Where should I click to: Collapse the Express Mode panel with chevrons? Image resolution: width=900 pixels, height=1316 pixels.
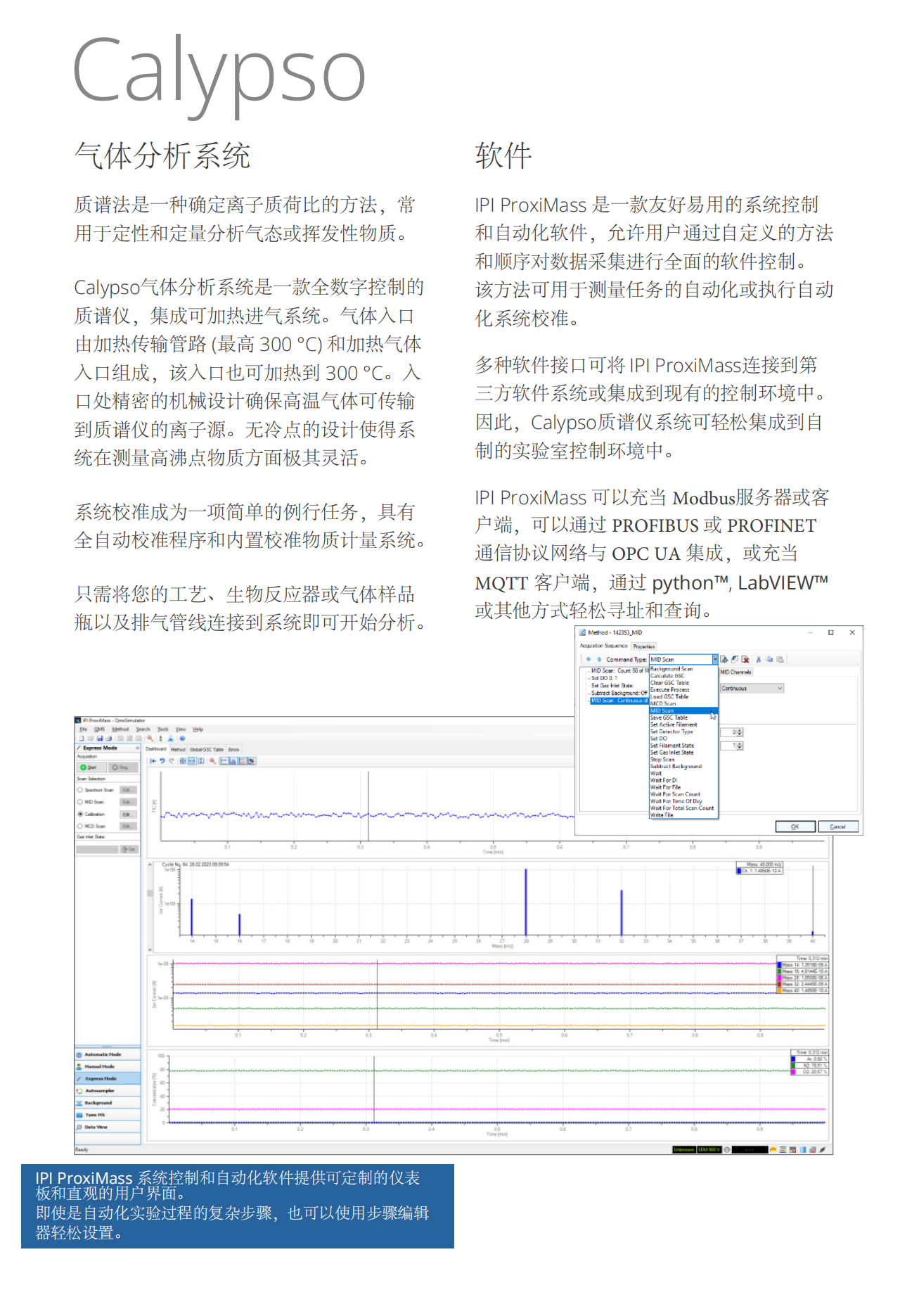pyautogui.click(x=137, y=748)
